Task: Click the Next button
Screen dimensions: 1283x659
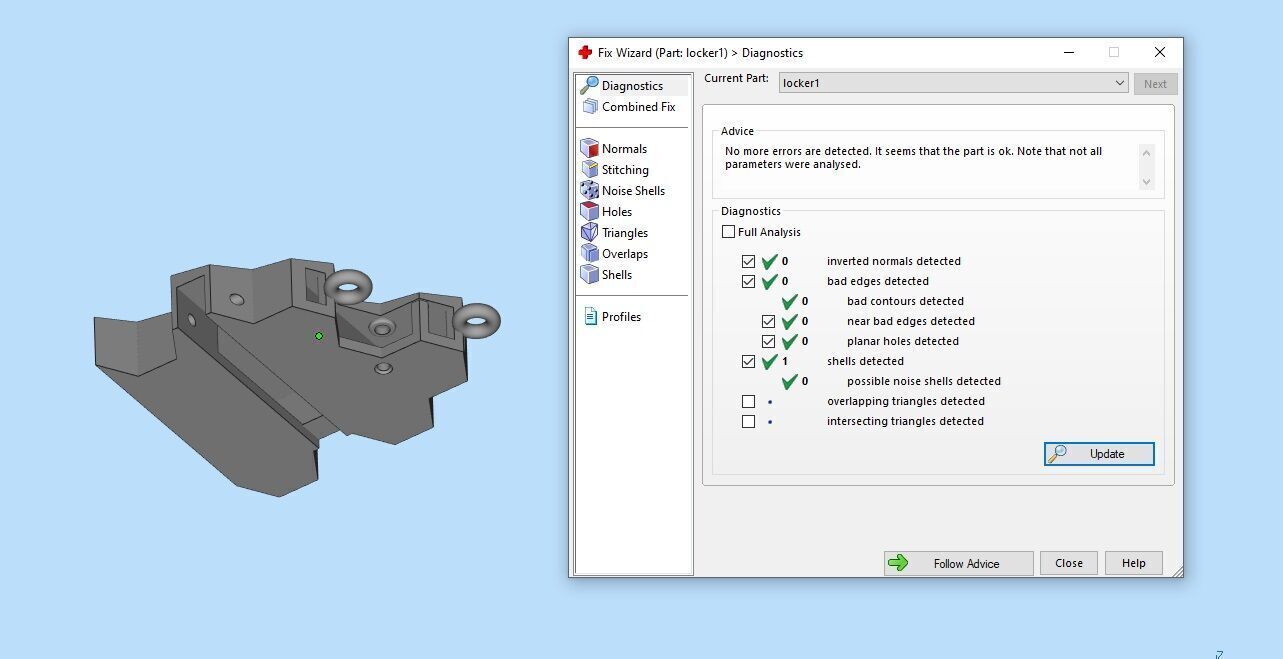Action: (x=1155, y=84)
